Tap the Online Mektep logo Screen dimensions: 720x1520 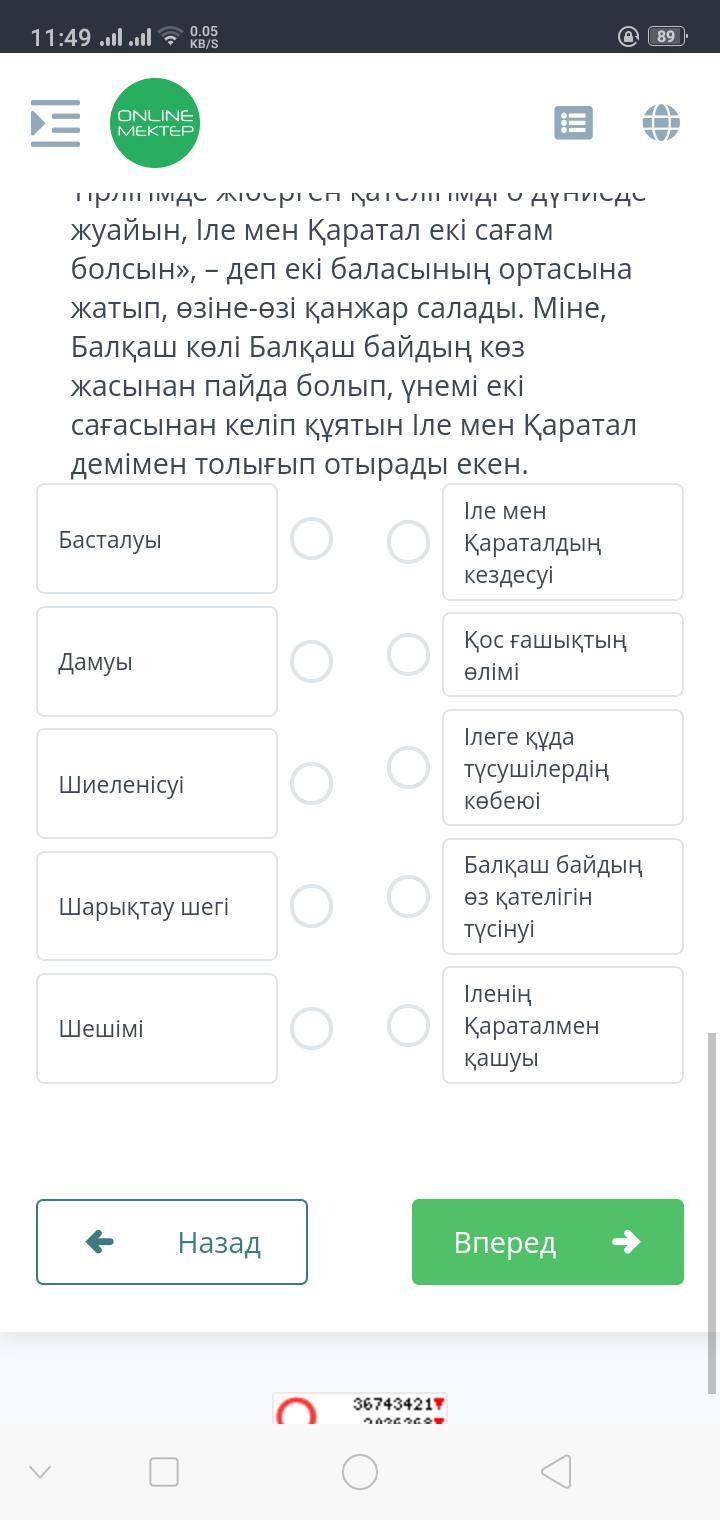(x=155, y=123)
